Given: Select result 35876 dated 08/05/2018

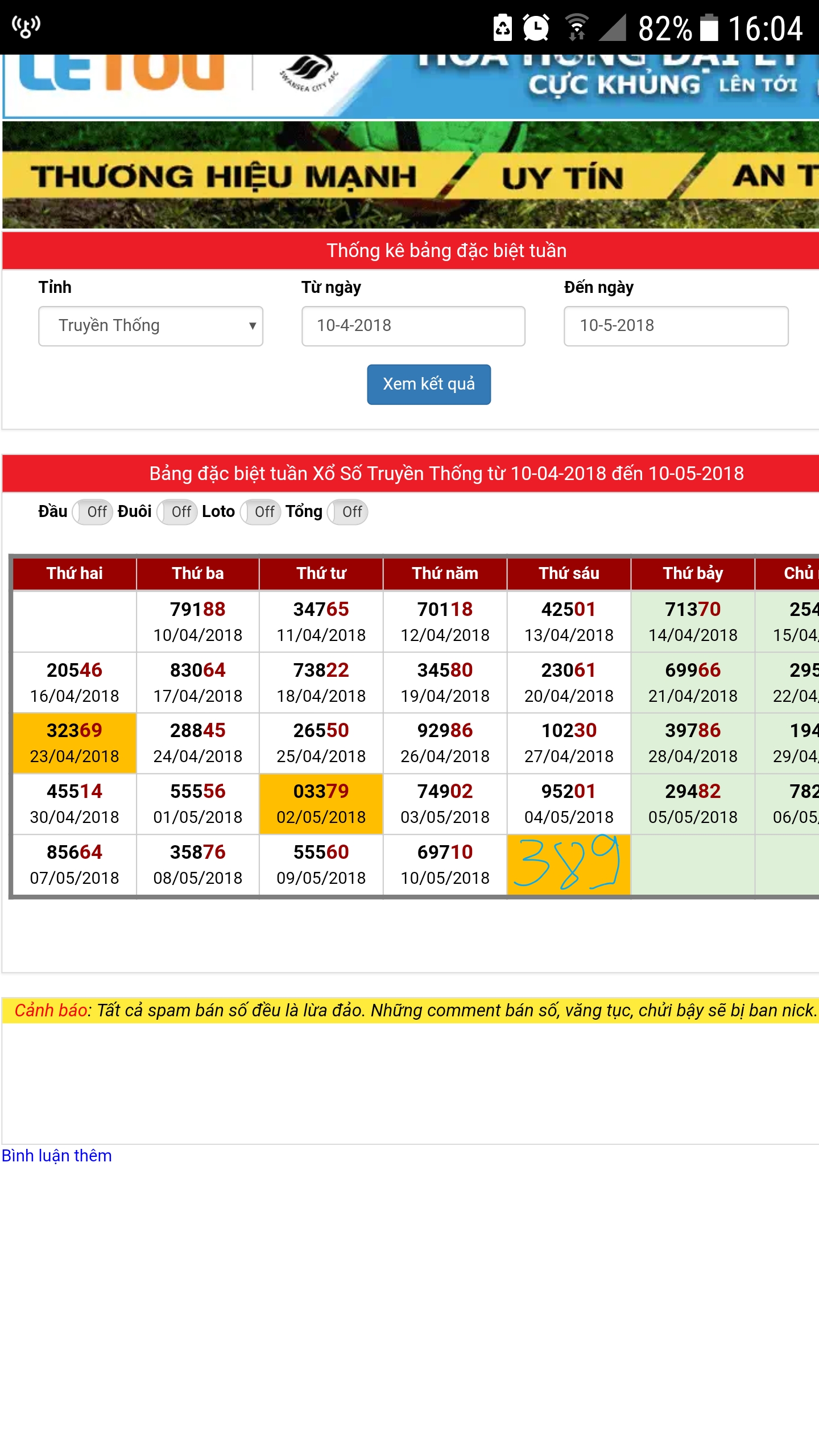Looking at the screenshot, I should [198, 865].
